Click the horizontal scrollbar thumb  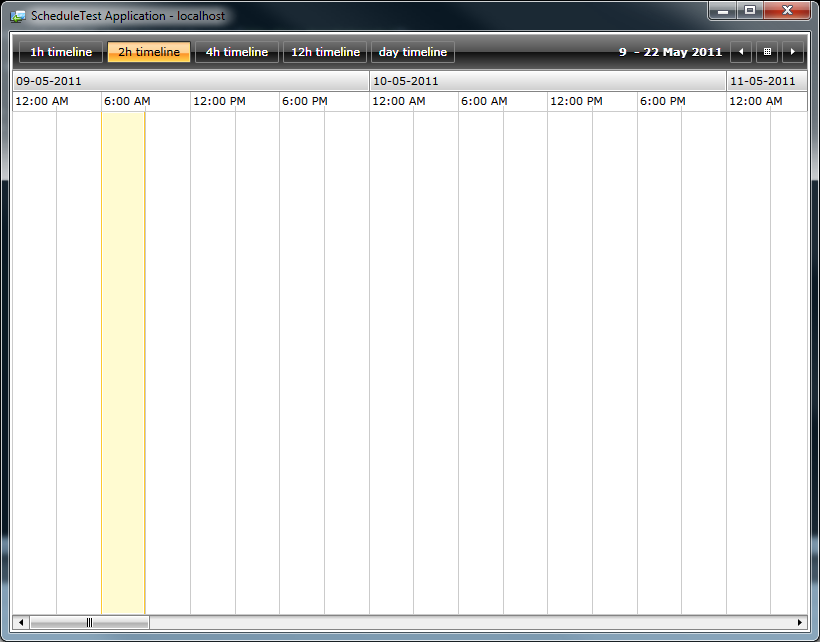[89, 622]
